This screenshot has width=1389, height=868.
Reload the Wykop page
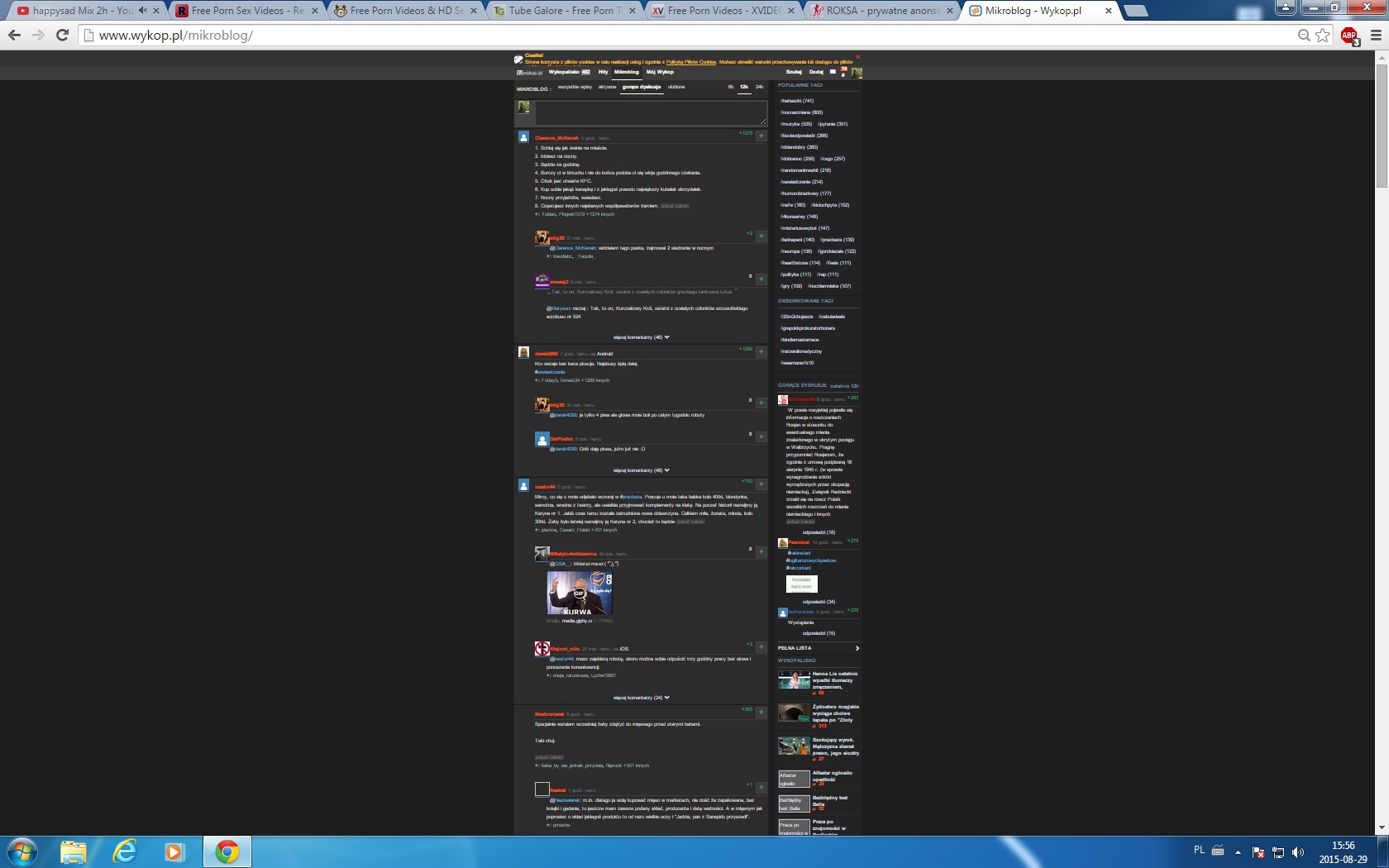point(62,35)
